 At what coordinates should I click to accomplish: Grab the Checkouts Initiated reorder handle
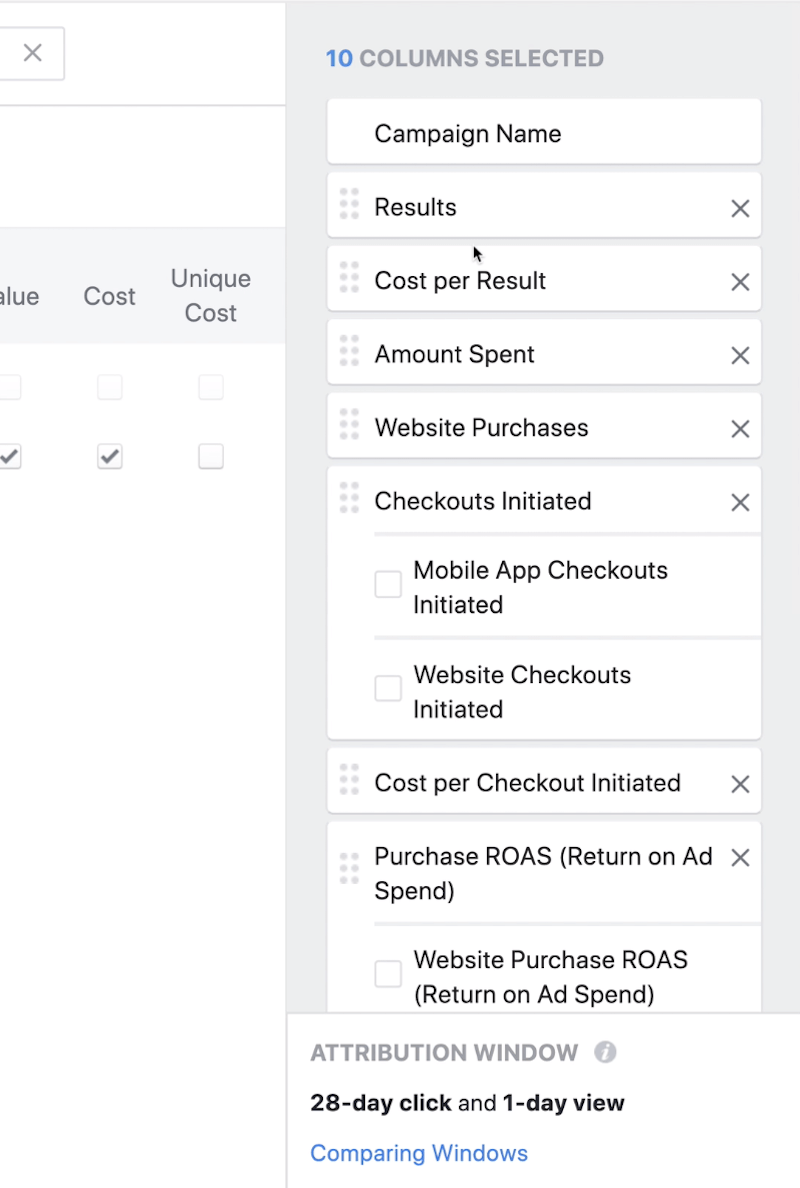point(349,497)
